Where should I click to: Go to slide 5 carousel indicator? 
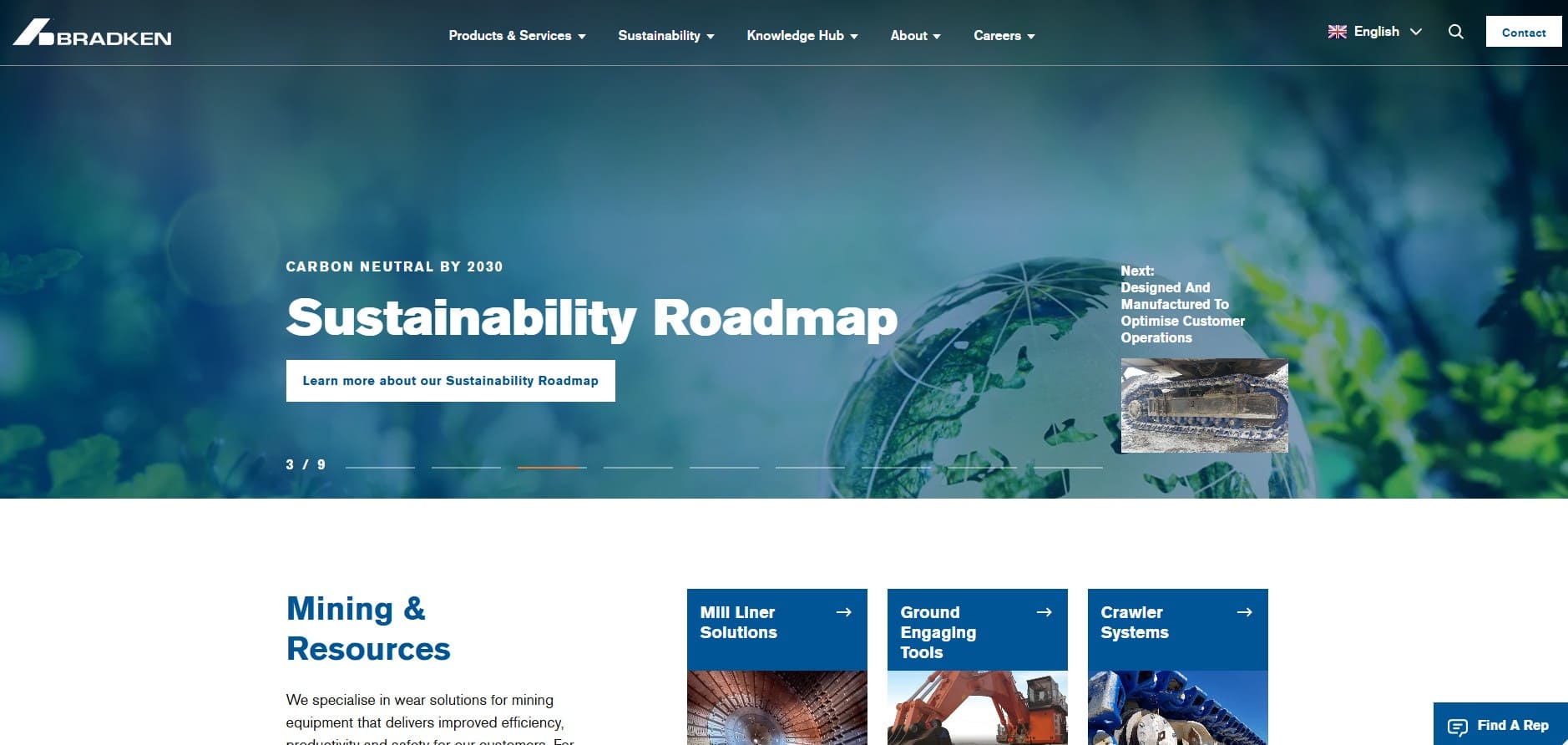724,467
